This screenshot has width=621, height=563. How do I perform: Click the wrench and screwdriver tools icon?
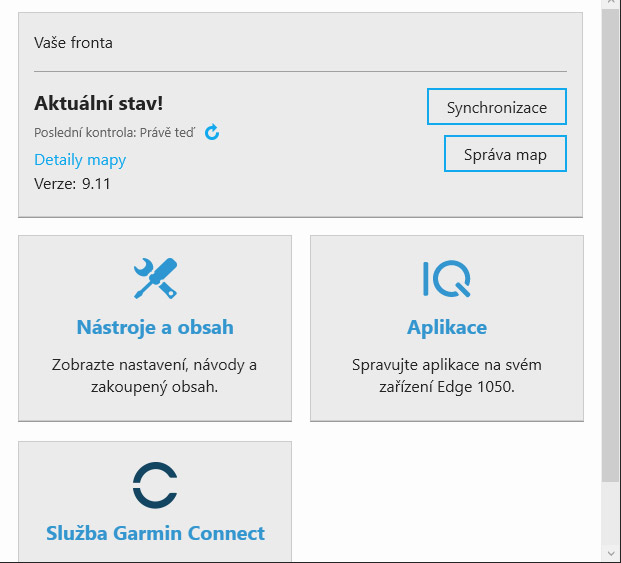pyautogui.click(x=155, y=278)
